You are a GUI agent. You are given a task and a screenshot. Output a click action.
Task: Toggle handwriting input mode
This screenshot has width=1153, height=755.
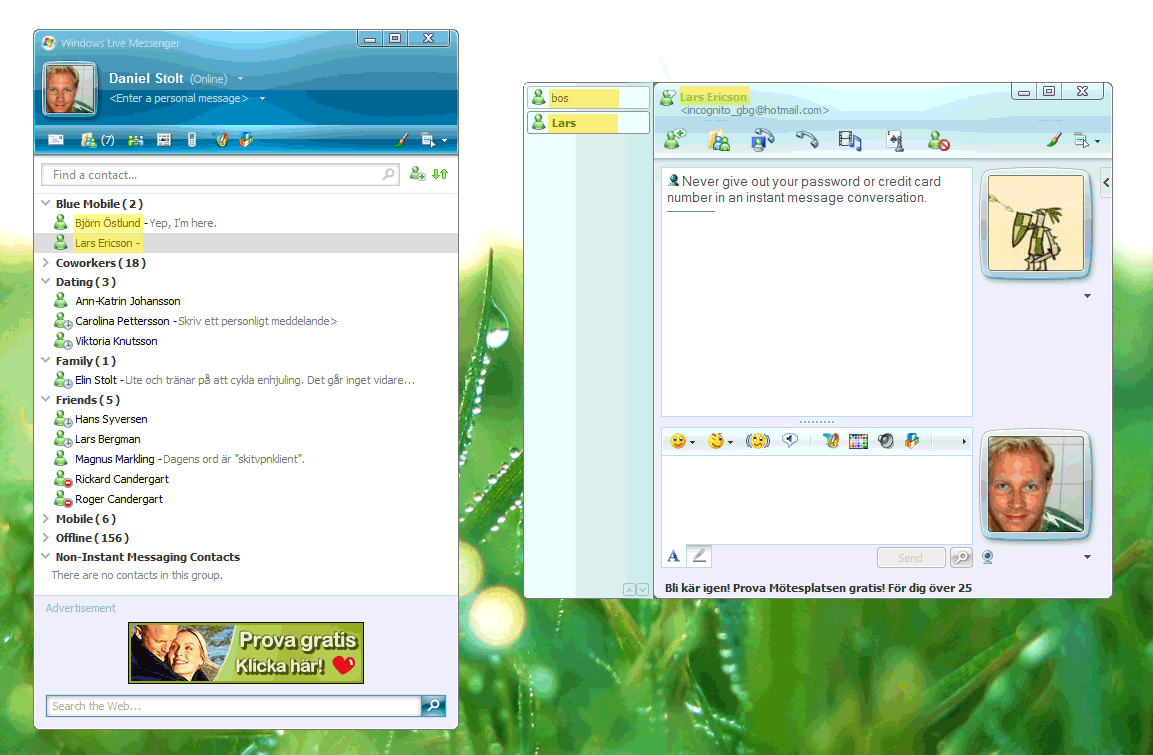(700, 556)
